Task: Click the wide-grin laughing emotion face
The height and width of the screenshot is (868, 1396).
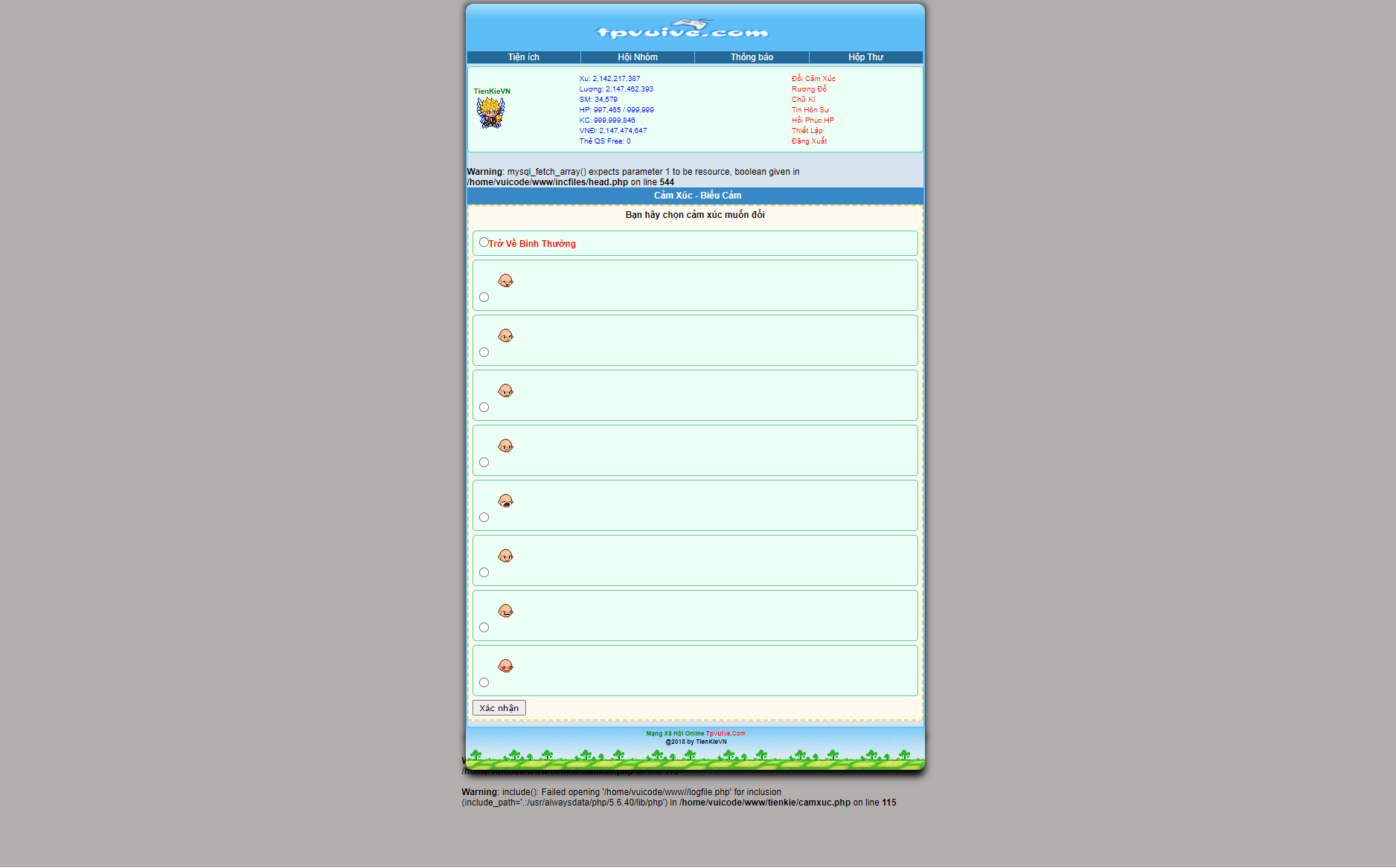Action: coord(505,611)
